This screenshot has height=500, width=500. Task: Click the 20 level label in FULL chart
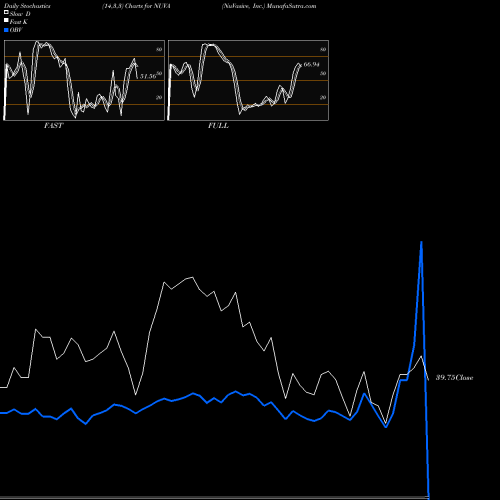(323, 97)
